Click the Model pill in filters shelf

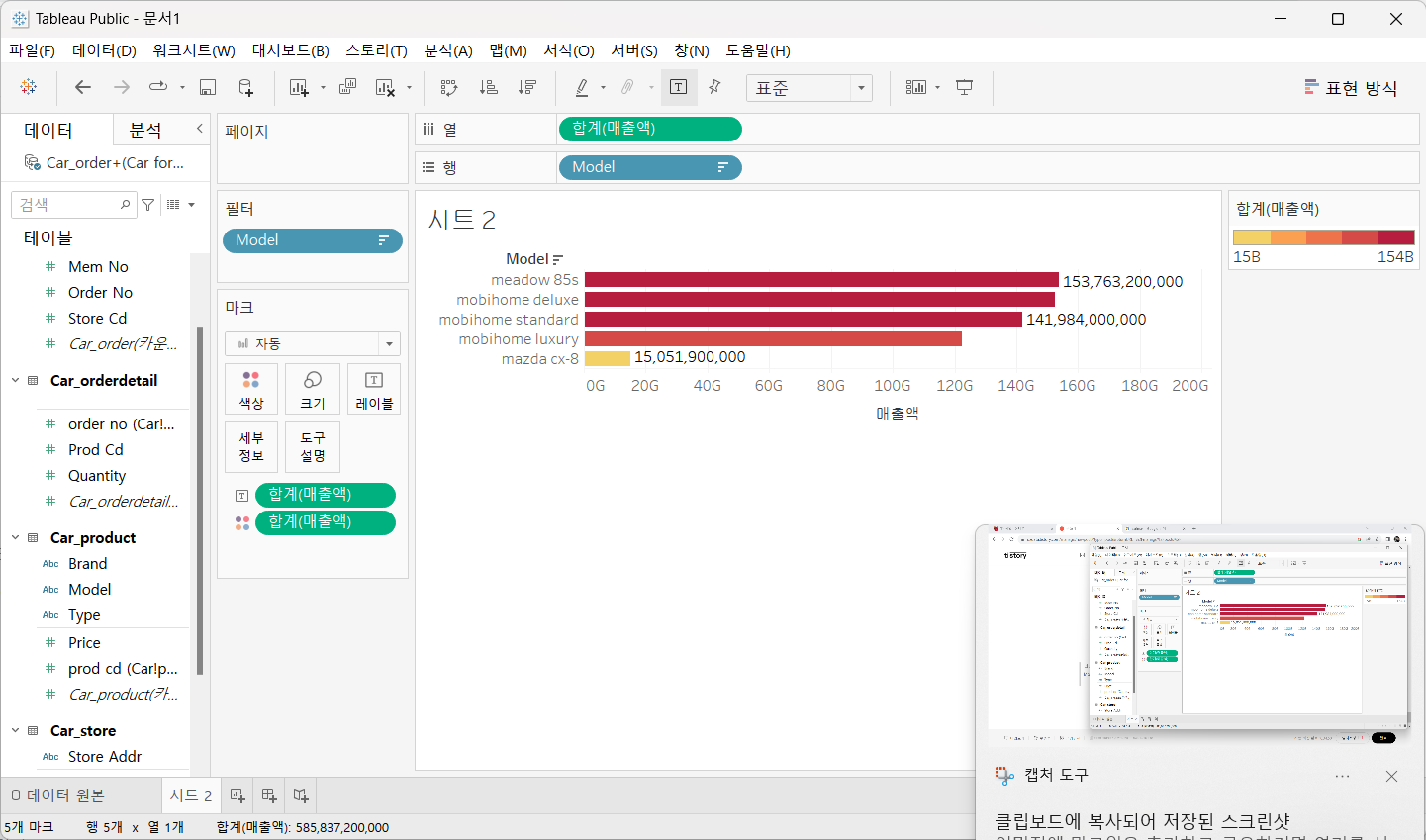pos(313,240)
